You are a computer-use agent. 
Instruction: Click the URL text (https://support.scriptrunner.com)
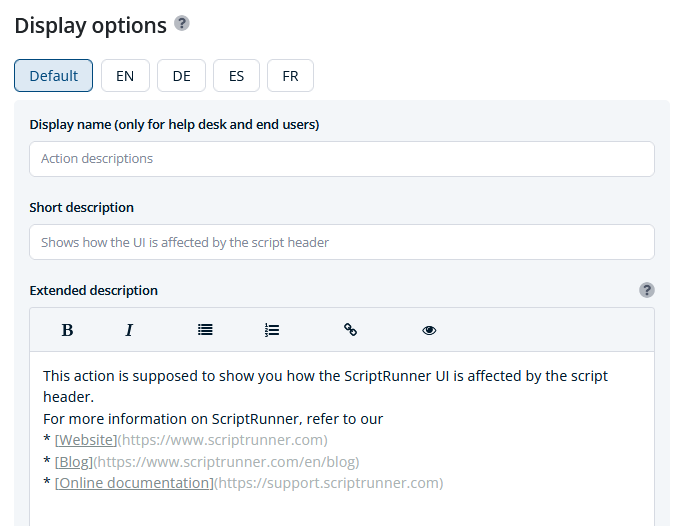329,483
